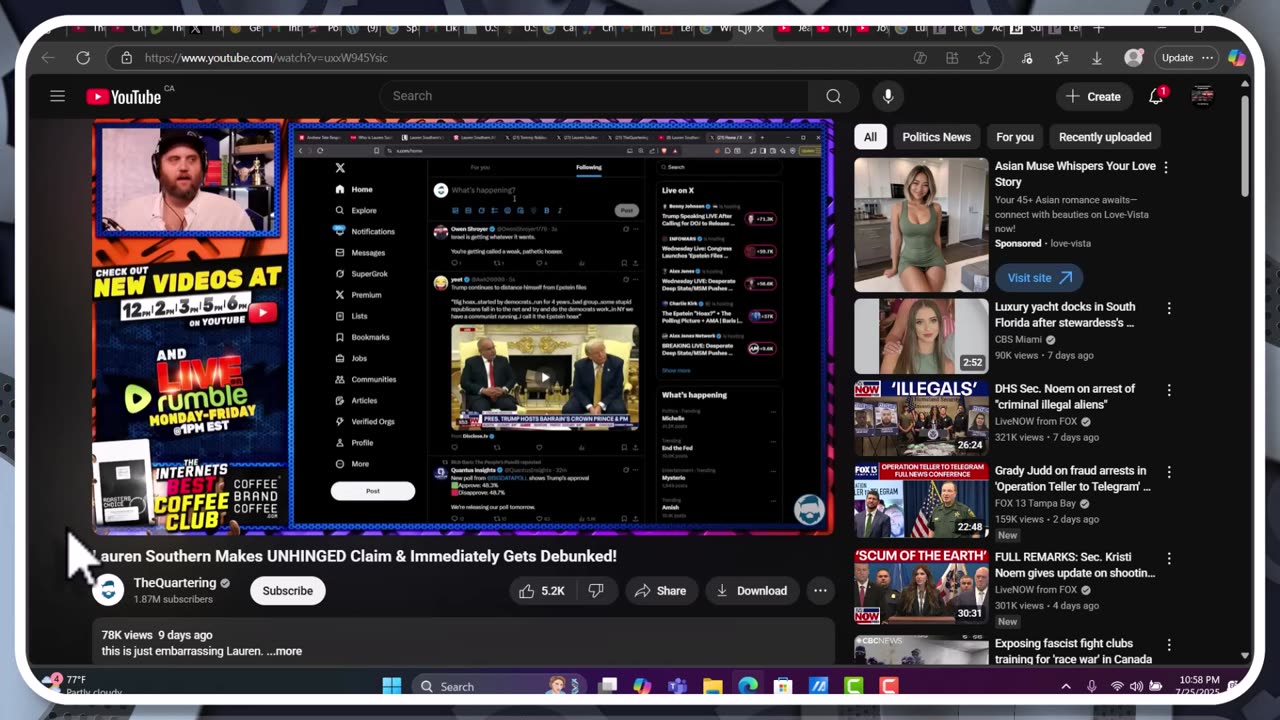The image size is (1280, 720).
Task: Select the Recently uploaded filter chip
Action: click(x=1105, y=137)
